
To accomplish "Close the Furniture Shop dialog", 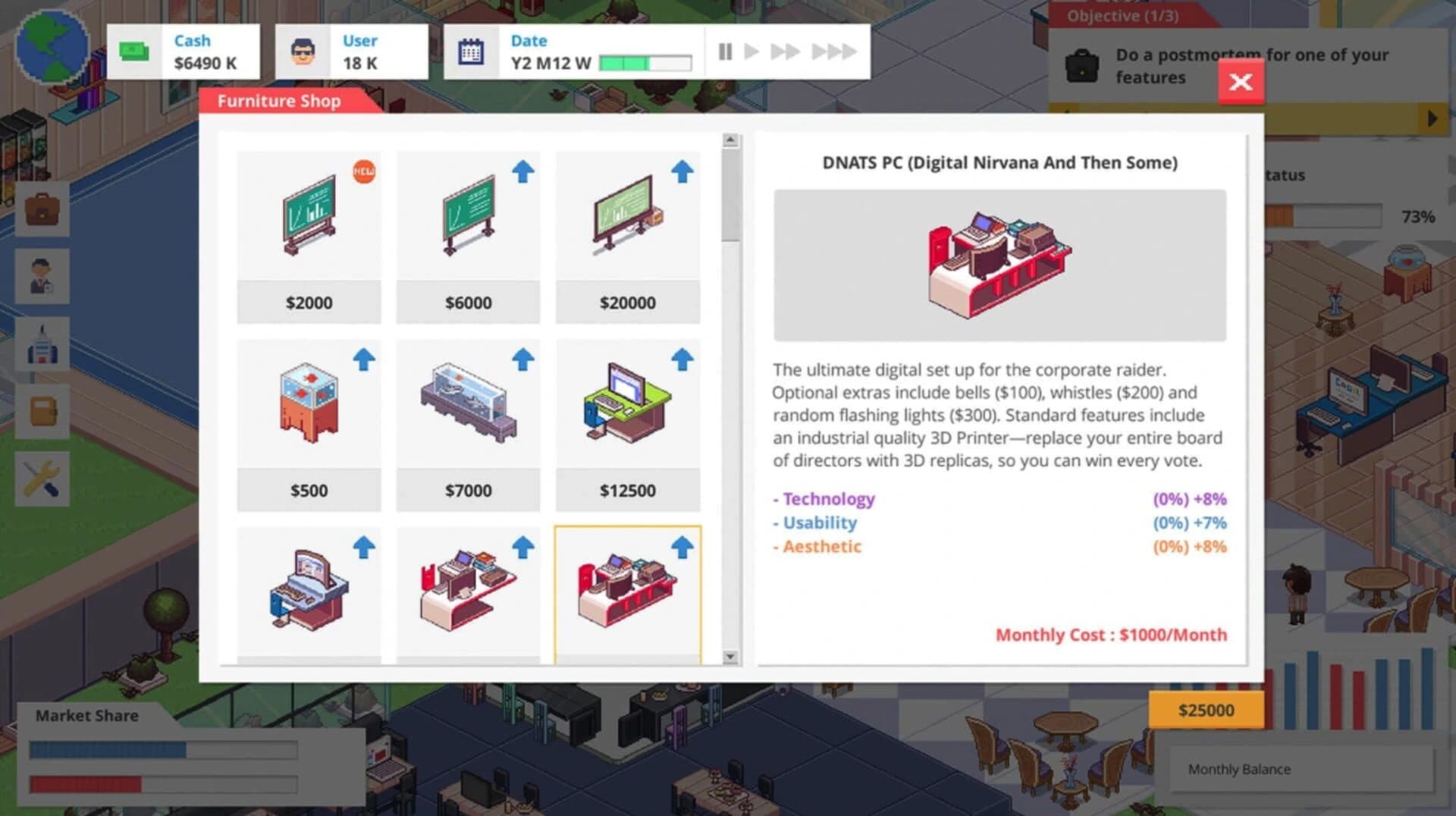I will point(1241,82).
